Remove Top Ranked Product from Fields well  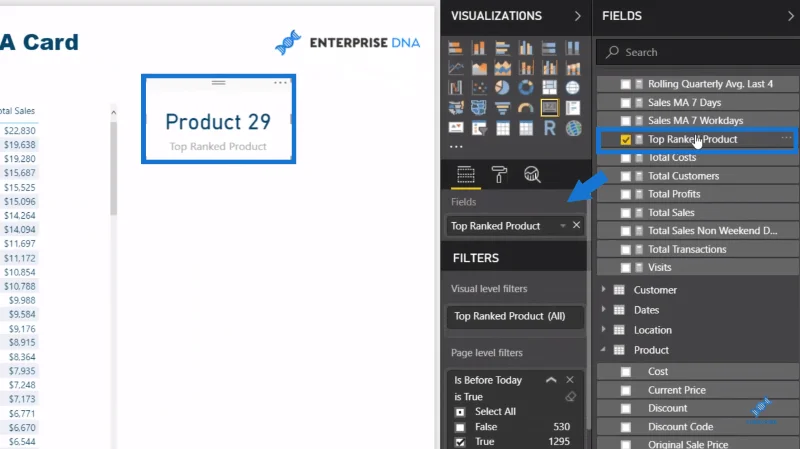click(577, 225)
